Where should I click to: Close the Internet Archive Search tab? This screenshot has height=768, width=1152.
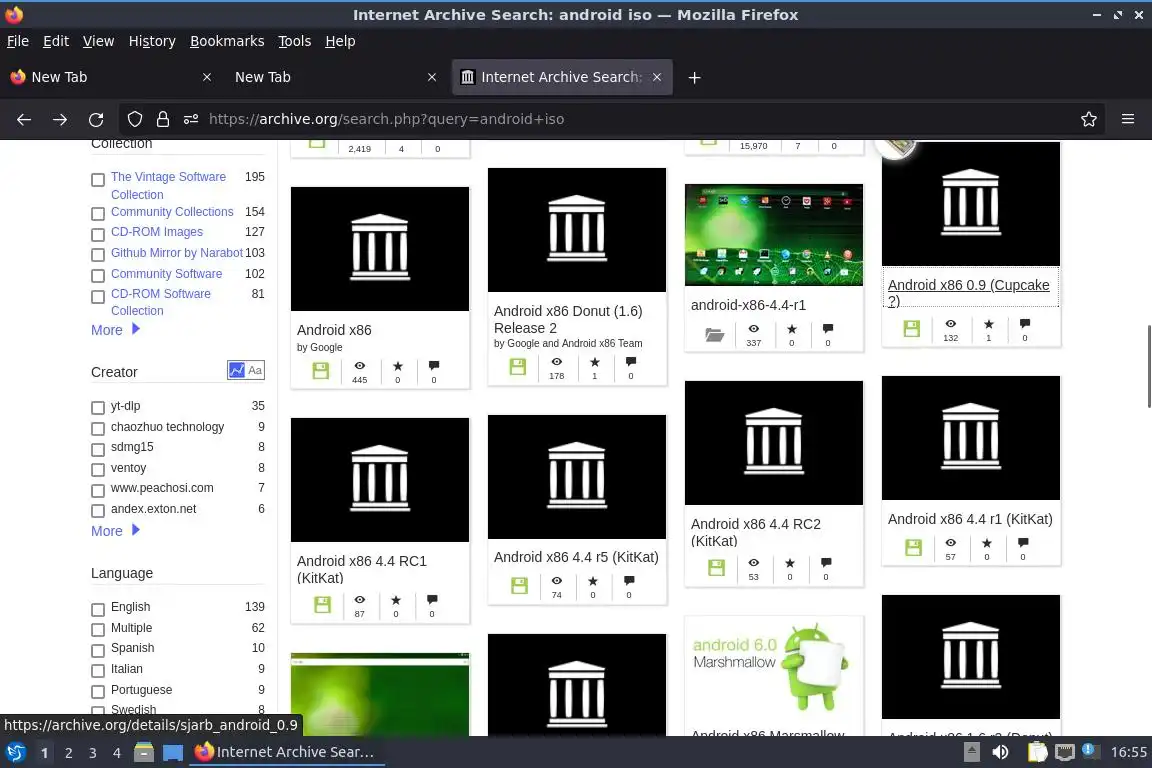pos(657,77)
